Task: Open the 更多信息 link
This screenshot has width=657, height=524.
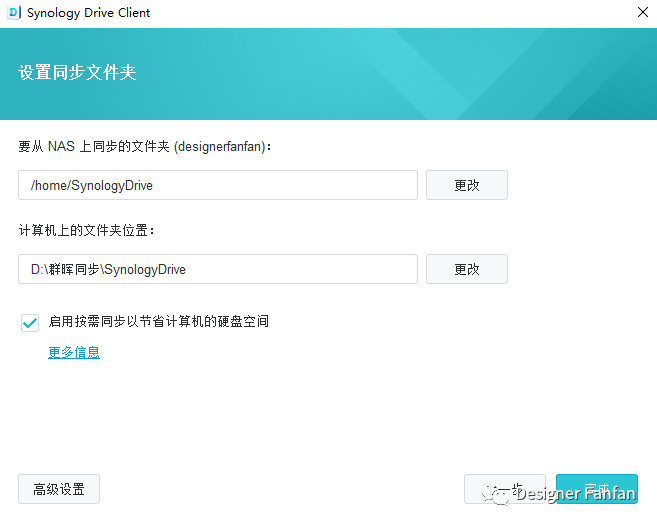Action: click(74, 352)
